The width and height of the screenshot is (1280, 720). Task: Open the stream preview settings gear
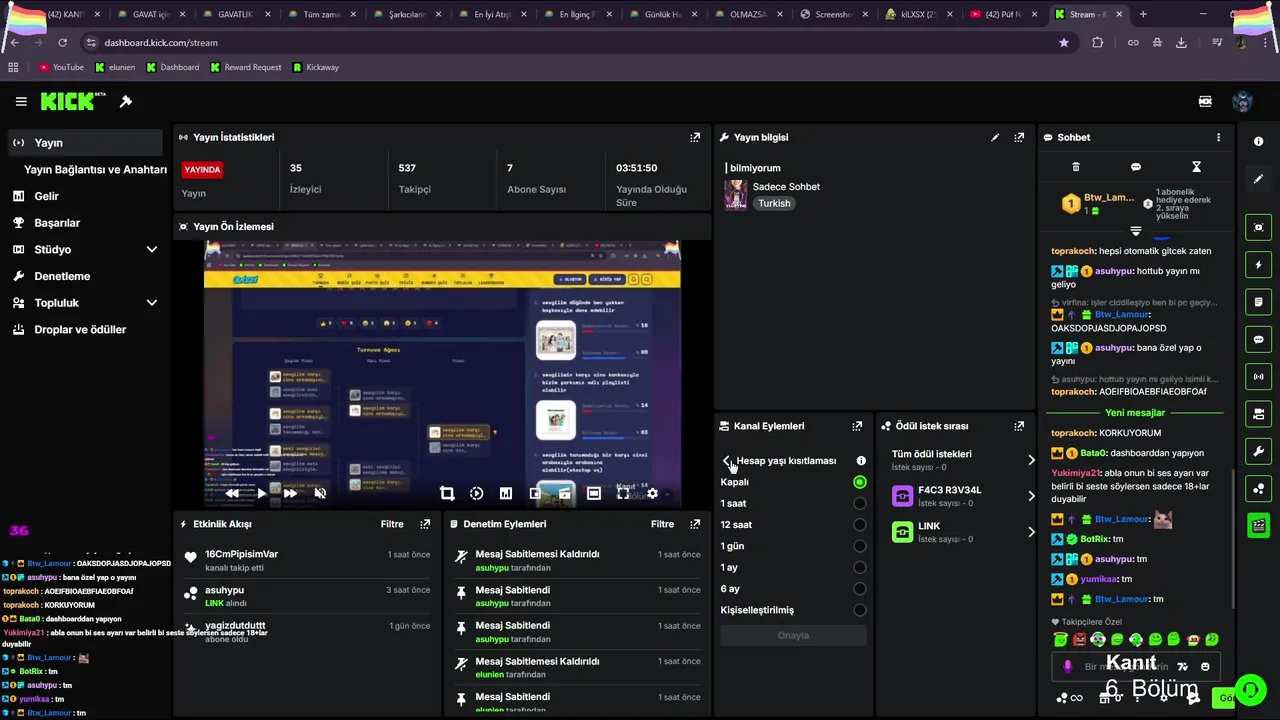click(652, 493)
